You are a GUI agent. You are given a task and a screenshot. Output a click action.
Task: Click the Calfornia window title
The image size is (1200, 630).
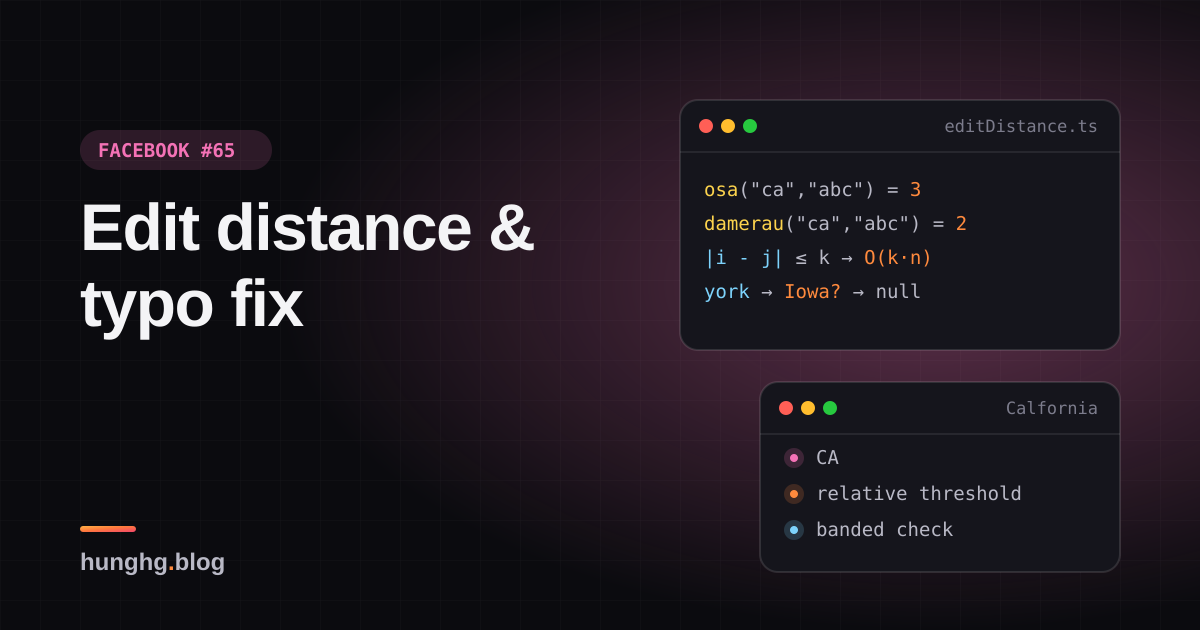tap(1052, 408)
